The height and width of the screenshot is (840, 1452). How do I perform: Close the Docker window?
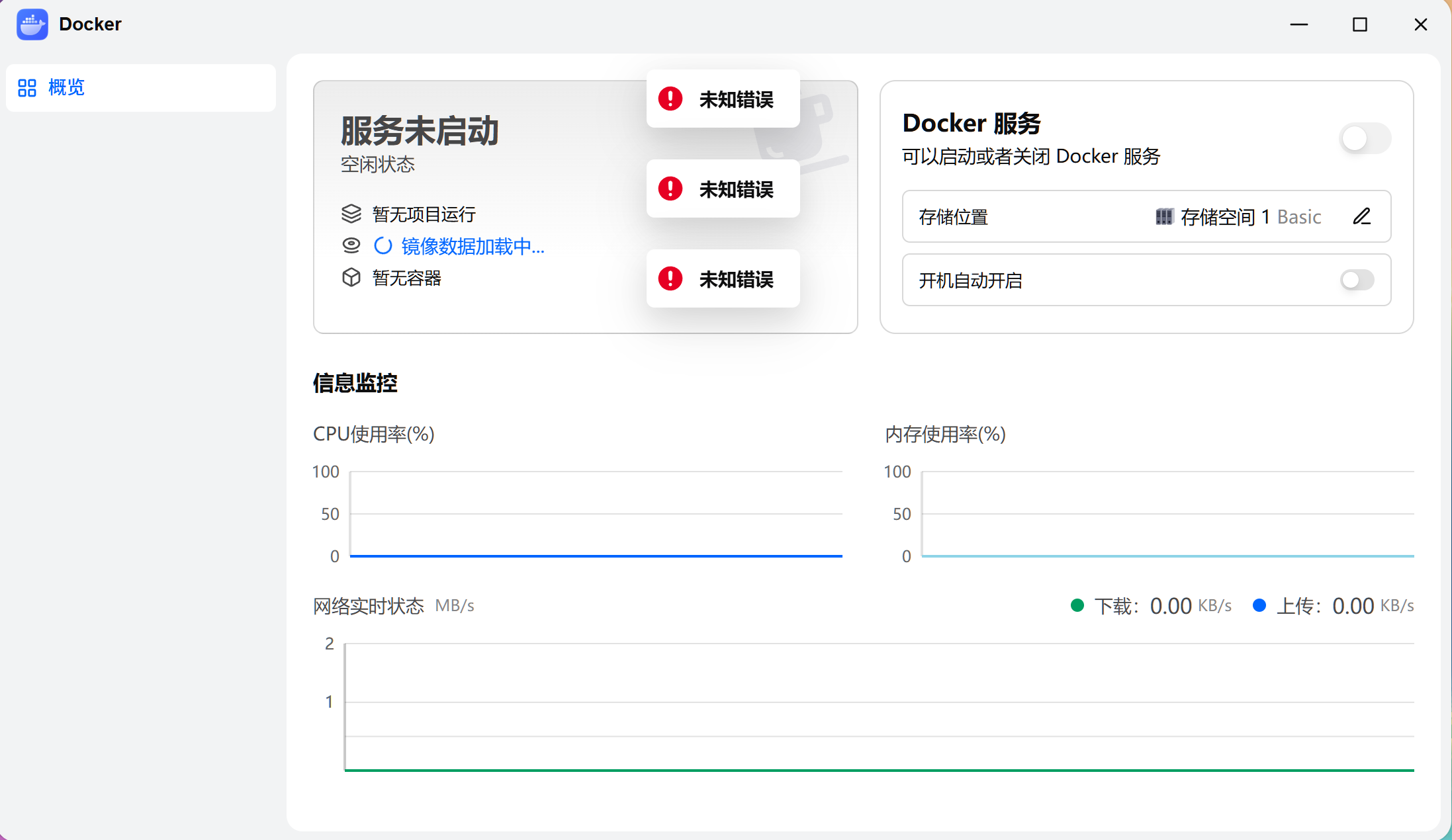click(1421, 24)
